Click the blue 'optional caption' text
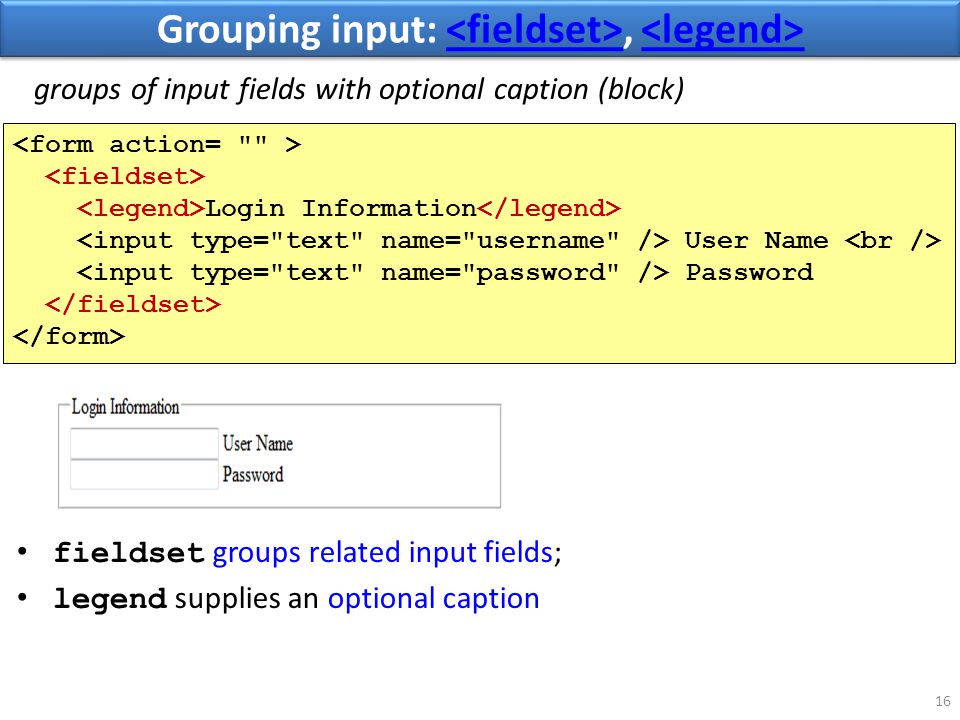Viewport: 960px width, 720px height. click(433, 598)
